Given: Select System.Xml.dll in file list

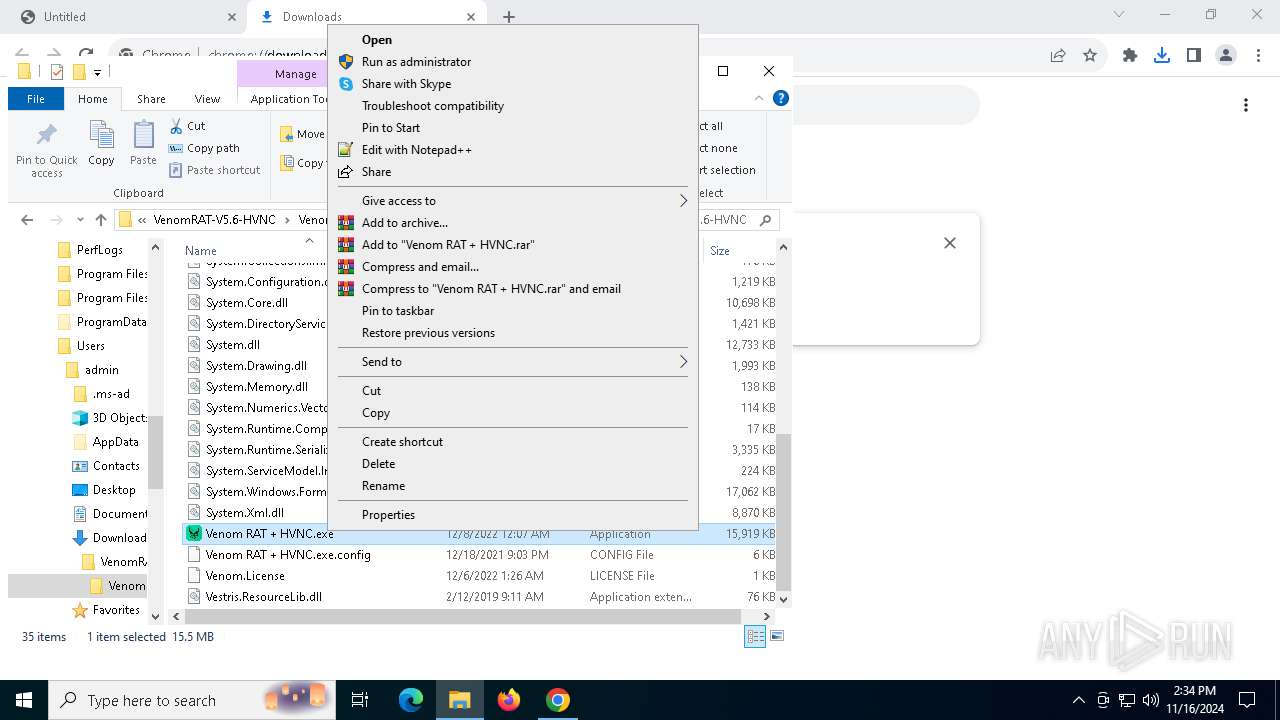Looking at the screenshot, I should tap(245, 513).
